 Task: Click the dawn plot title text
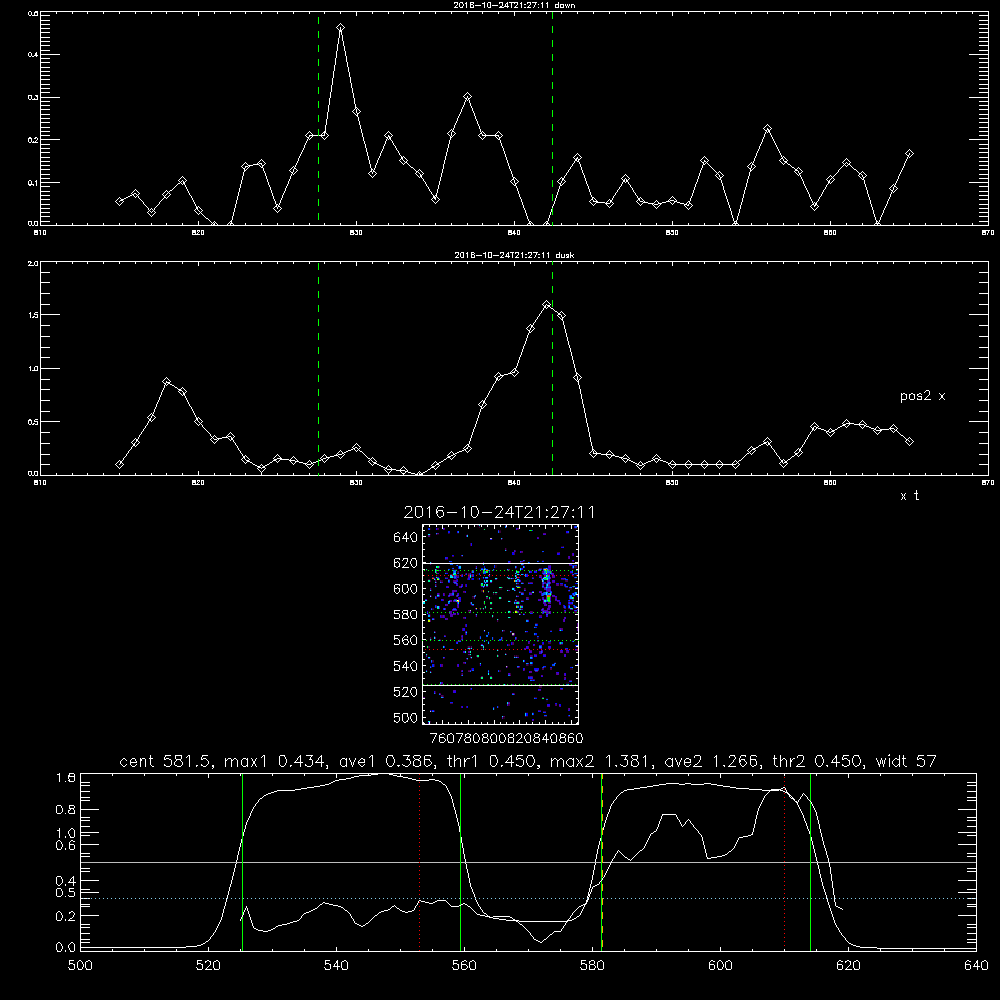[514, 5]
